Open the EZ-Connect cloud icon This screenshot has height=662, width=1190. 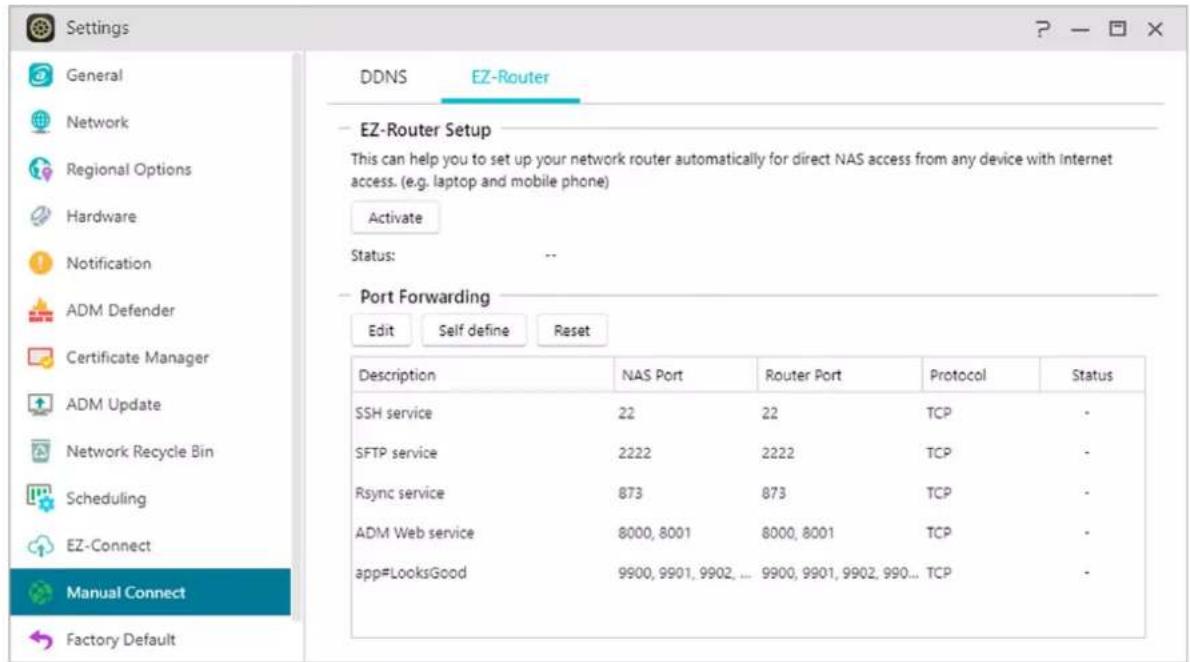point(40,545)
